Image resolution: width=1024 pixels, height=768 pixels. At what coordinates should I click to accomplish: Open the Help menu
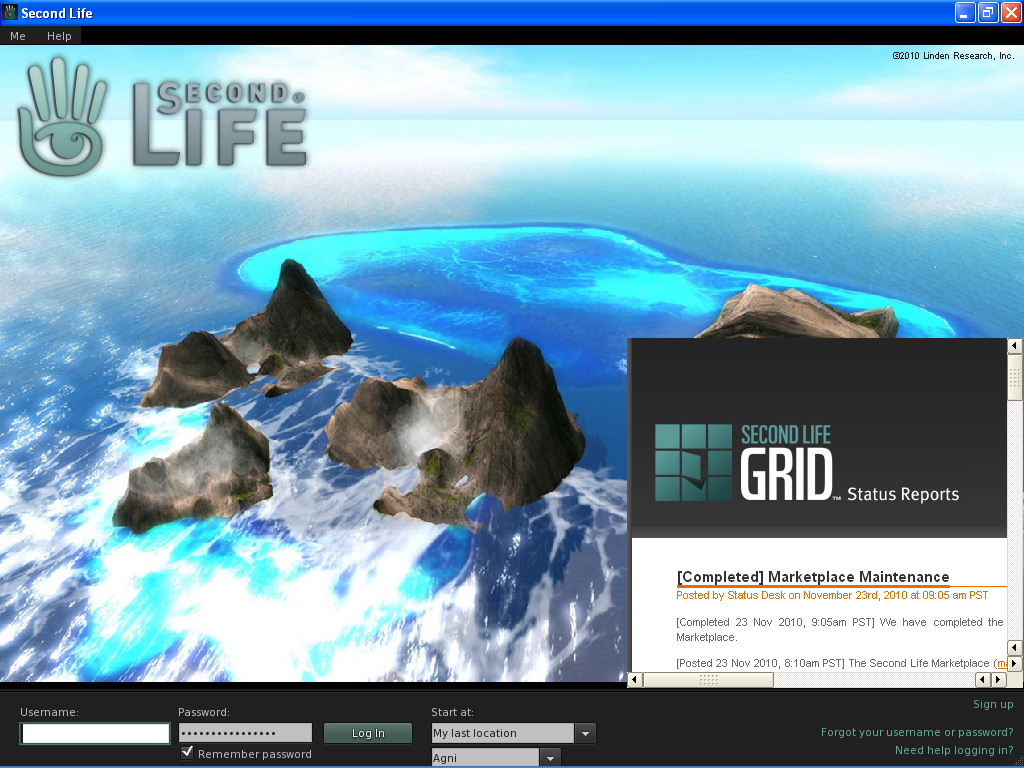[x=59, y=36]
